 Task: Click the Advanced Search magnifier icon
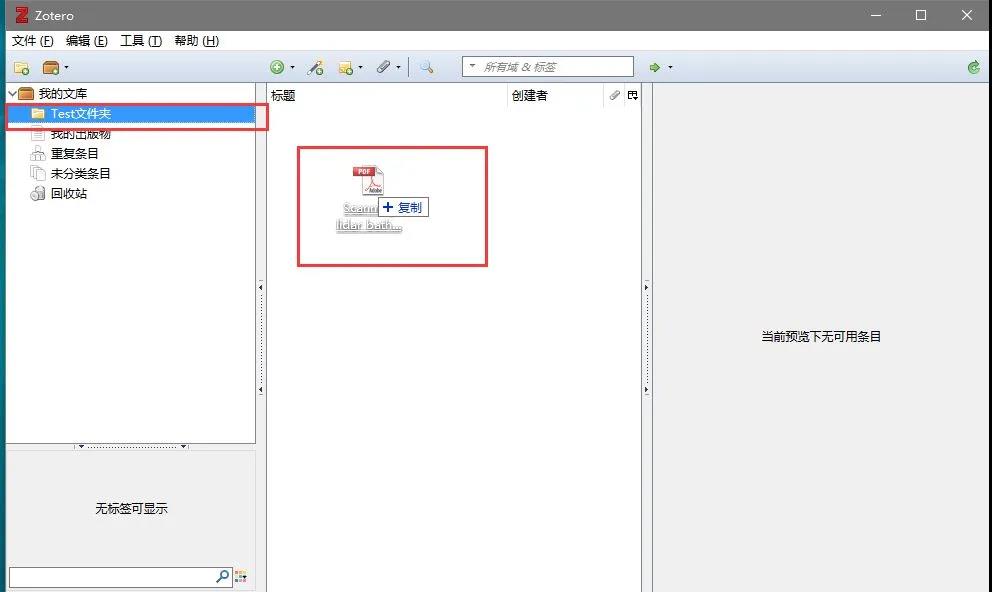(x=426, y=67)
